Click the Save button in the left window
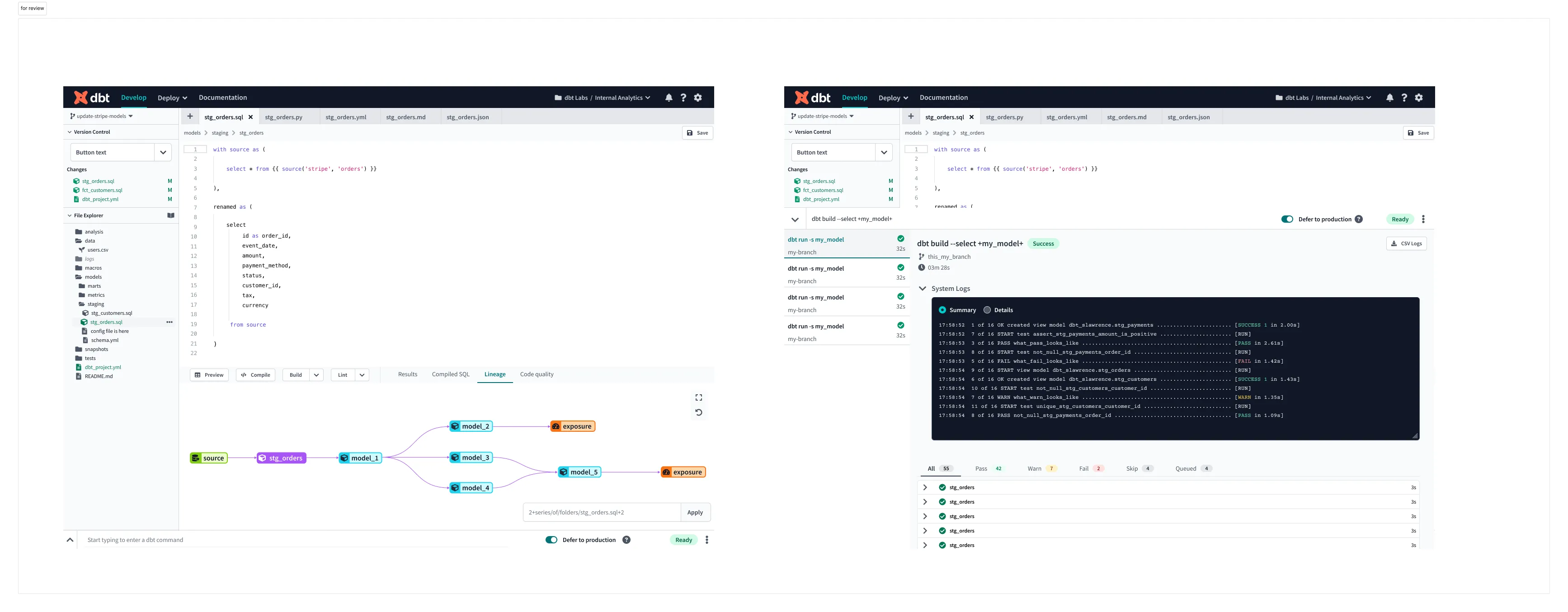Screen dimensions: 1568x612 (697, 133)
